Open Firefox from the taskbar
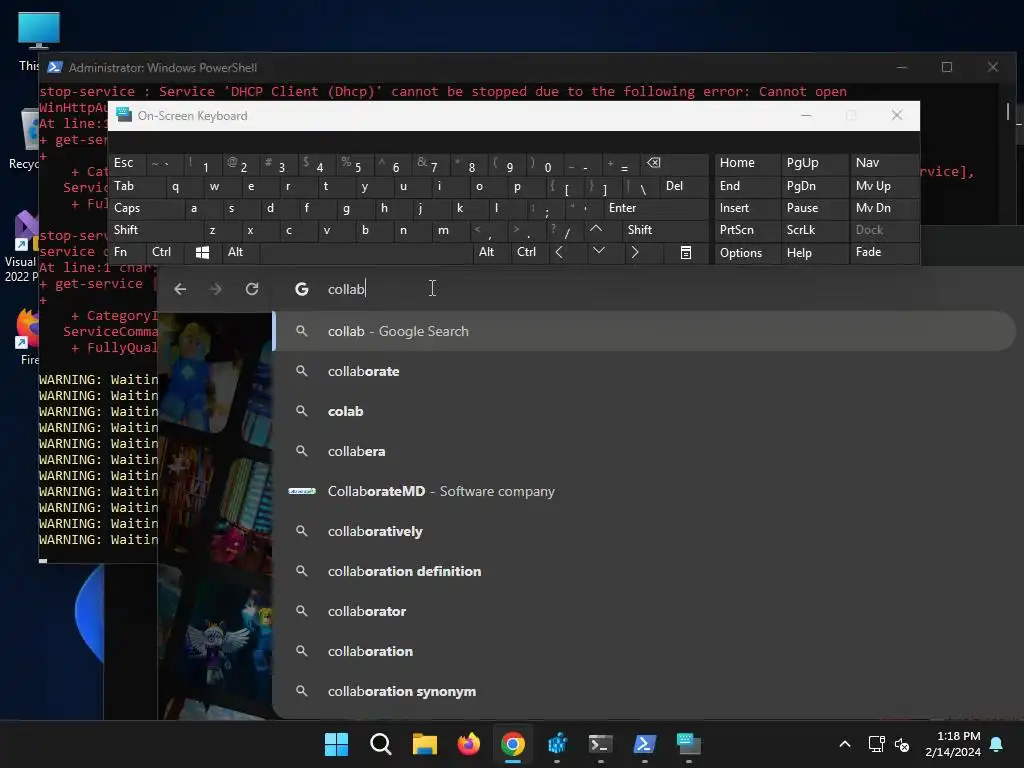Screen dimensions: 1024x768 point(468,744)
